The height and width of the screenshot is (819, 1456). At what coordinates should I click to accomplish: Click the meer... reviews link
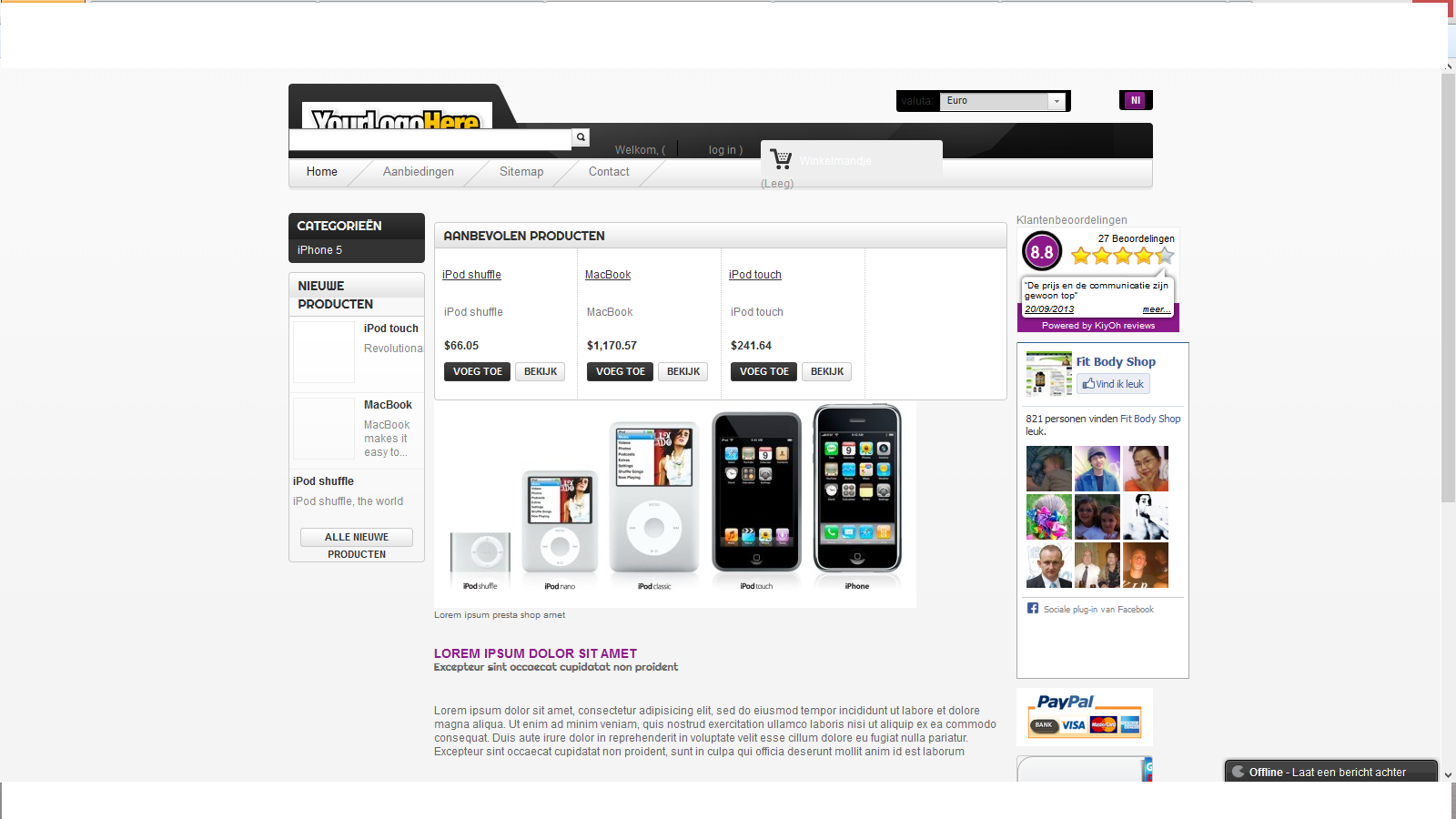[x=1157, y=309]
